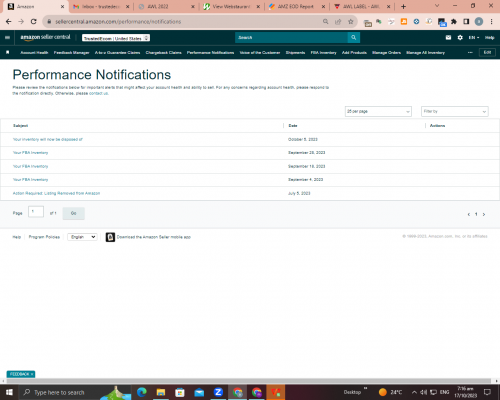Expand the system tray hidden icons chevron

coord(414,392)
